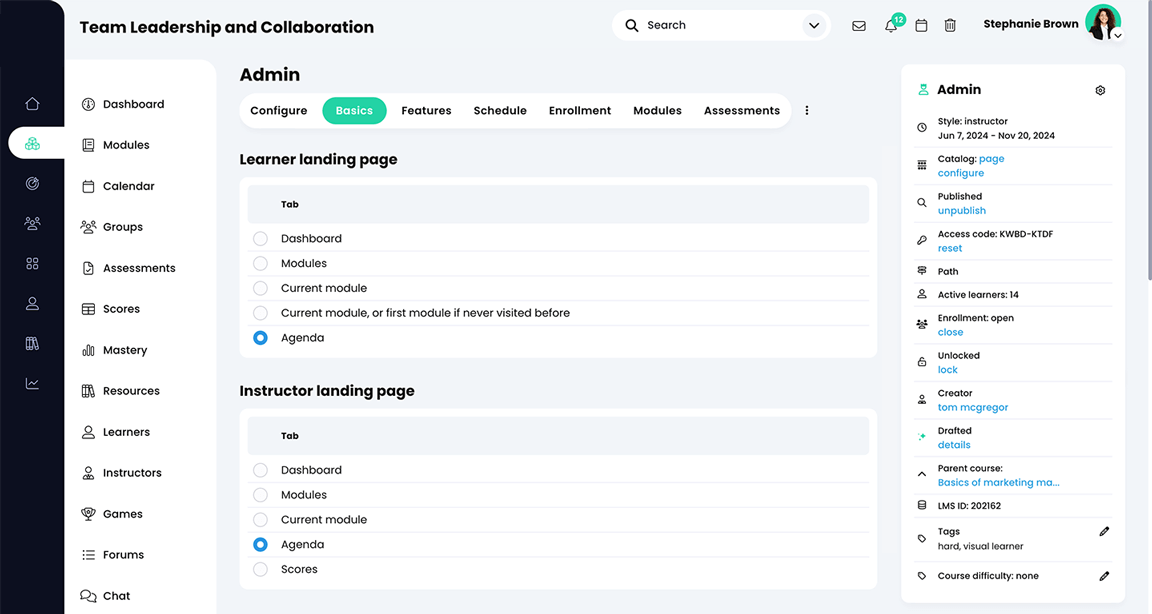Click the unpublish link
The image size is (1152, 614).
pyautogui.click(x=961, y=210)
